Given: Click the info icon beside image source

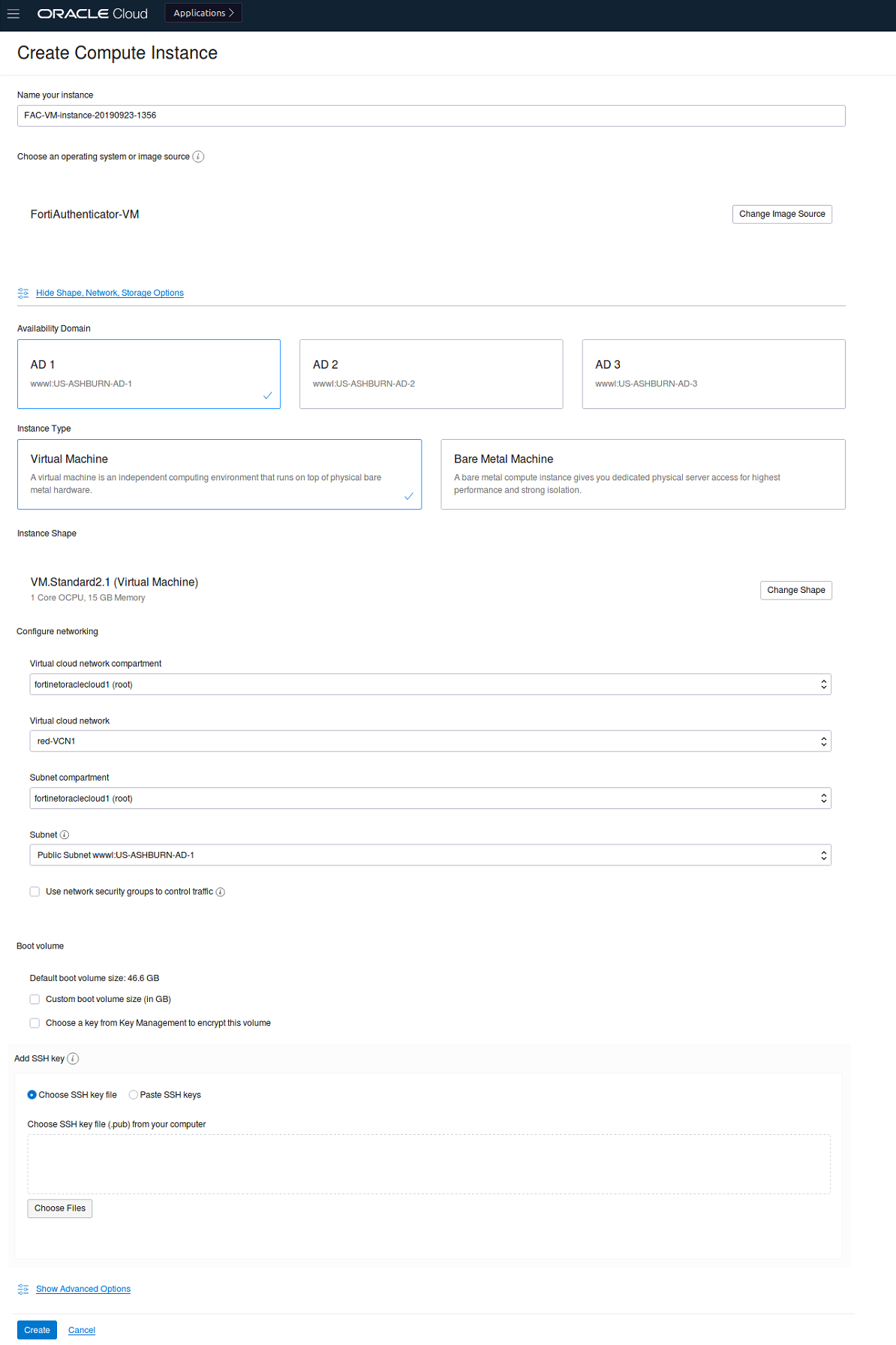Looking at the screenshot, I should [x=198, y=157].
